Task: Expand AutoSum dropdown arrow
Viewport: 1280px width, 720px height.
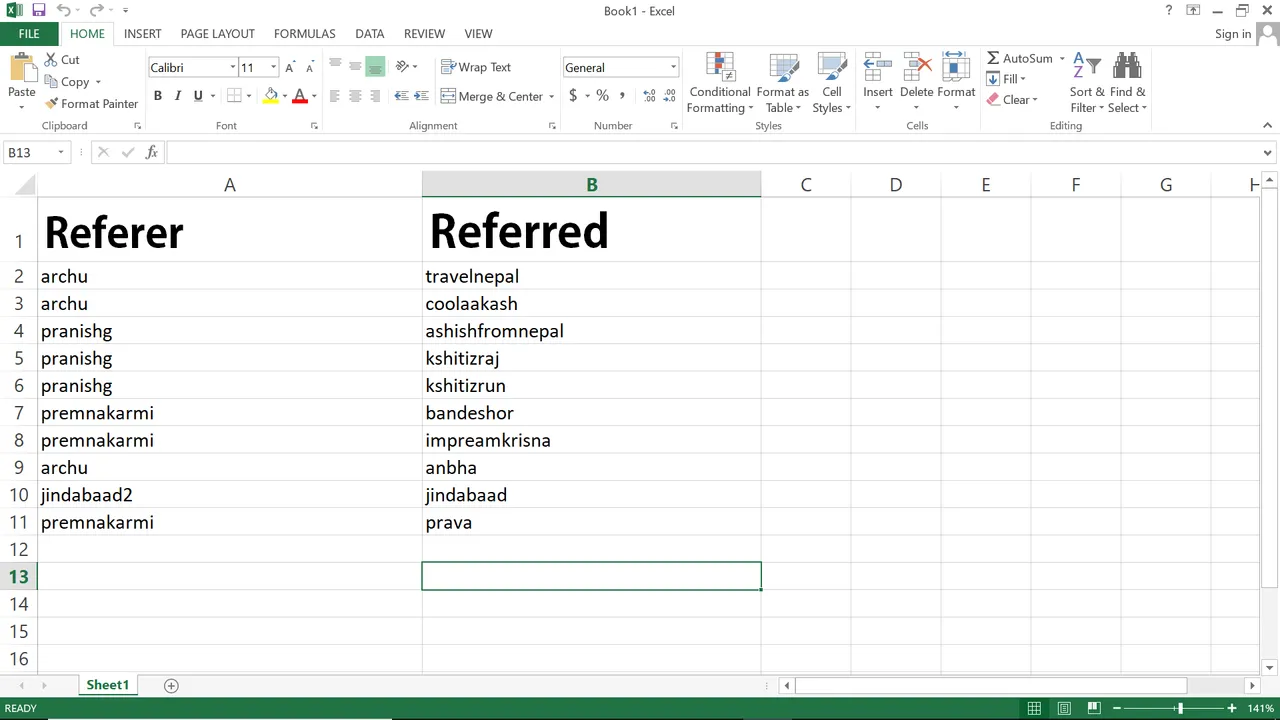Action: click(1062, 59)
